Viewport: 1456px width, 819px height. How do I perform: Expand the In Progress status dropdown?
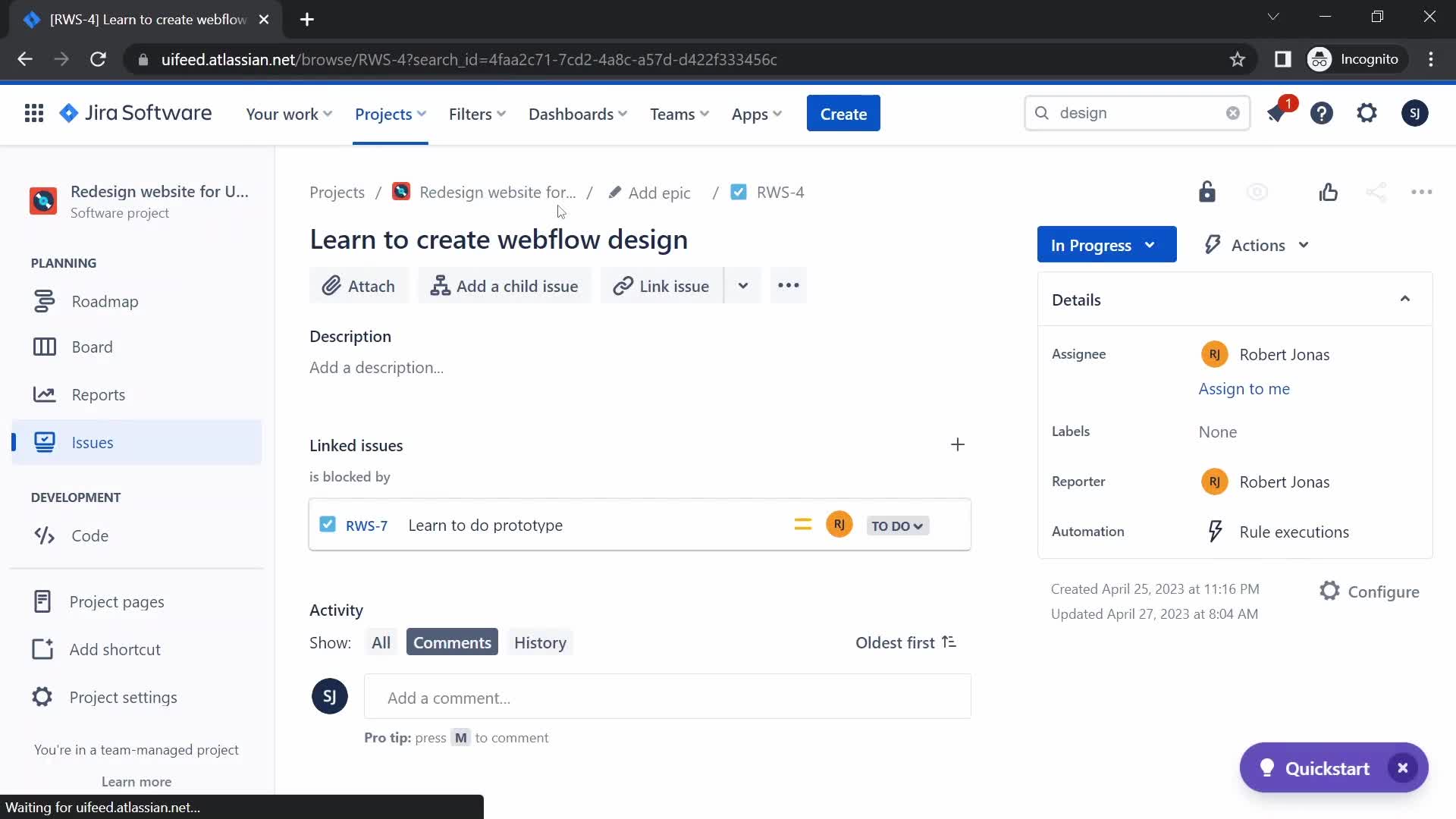(x=1106, y=244)
